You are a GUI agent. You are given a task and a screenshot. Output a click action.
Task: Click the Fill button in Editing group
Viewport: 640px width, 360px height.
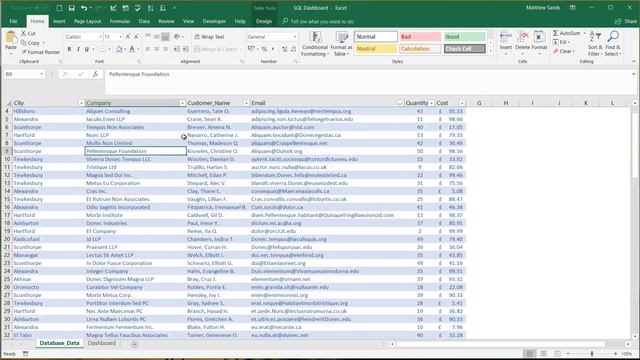pyautogui.click(x=562, y=42)
